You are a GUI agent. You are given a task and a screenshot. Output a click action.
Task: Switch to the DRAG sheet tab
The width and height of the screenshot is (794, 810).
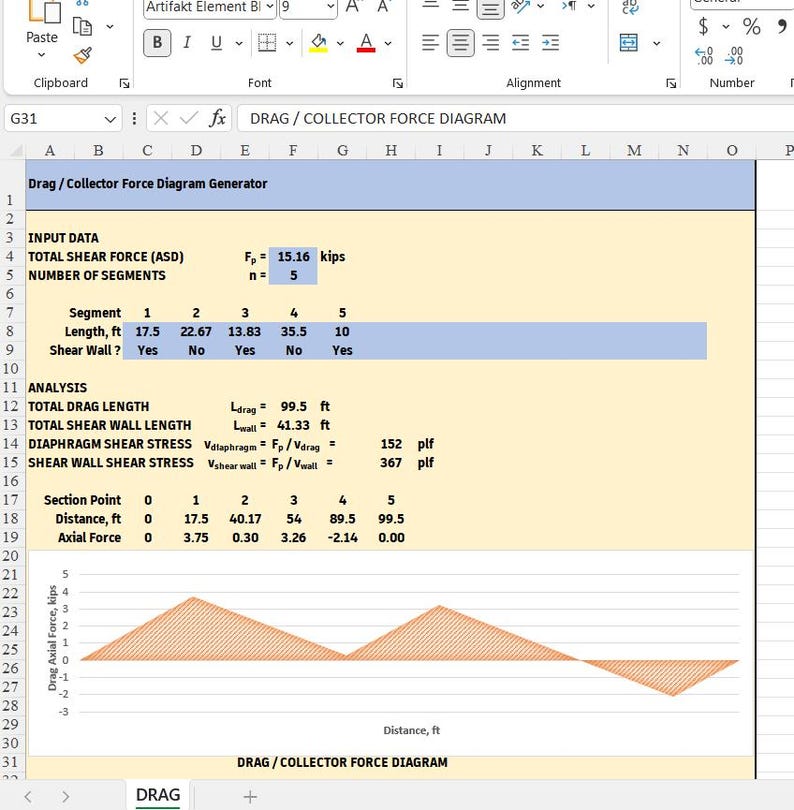click(158, 795)
